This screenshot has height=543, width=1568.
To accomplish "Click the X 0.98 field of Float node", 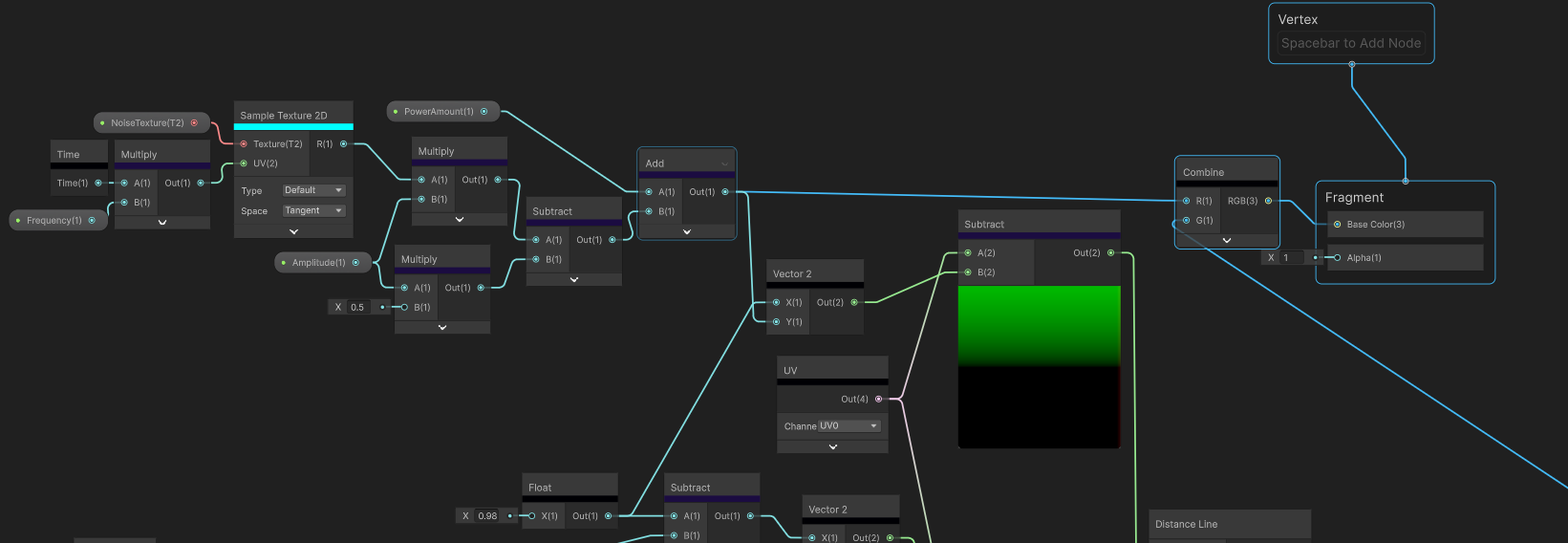I will pos(486,516).
